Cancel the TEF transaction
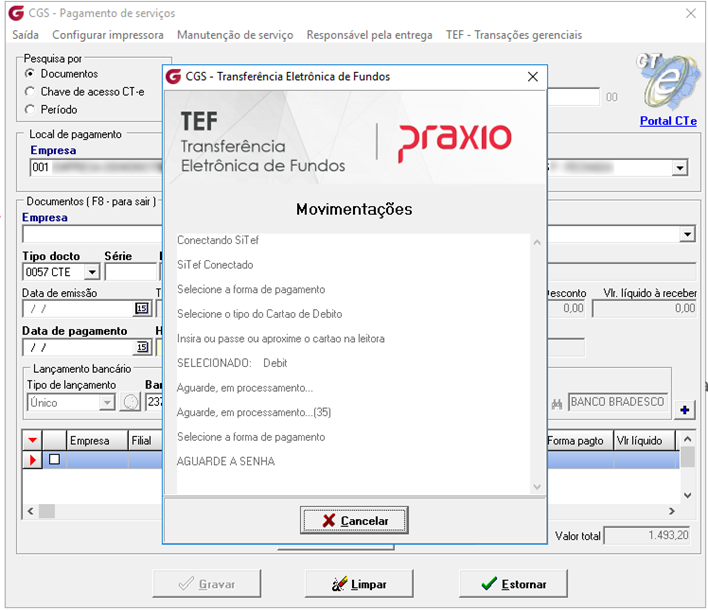The image size is (708, 610). pyautogui.click(x=354, y=520)
